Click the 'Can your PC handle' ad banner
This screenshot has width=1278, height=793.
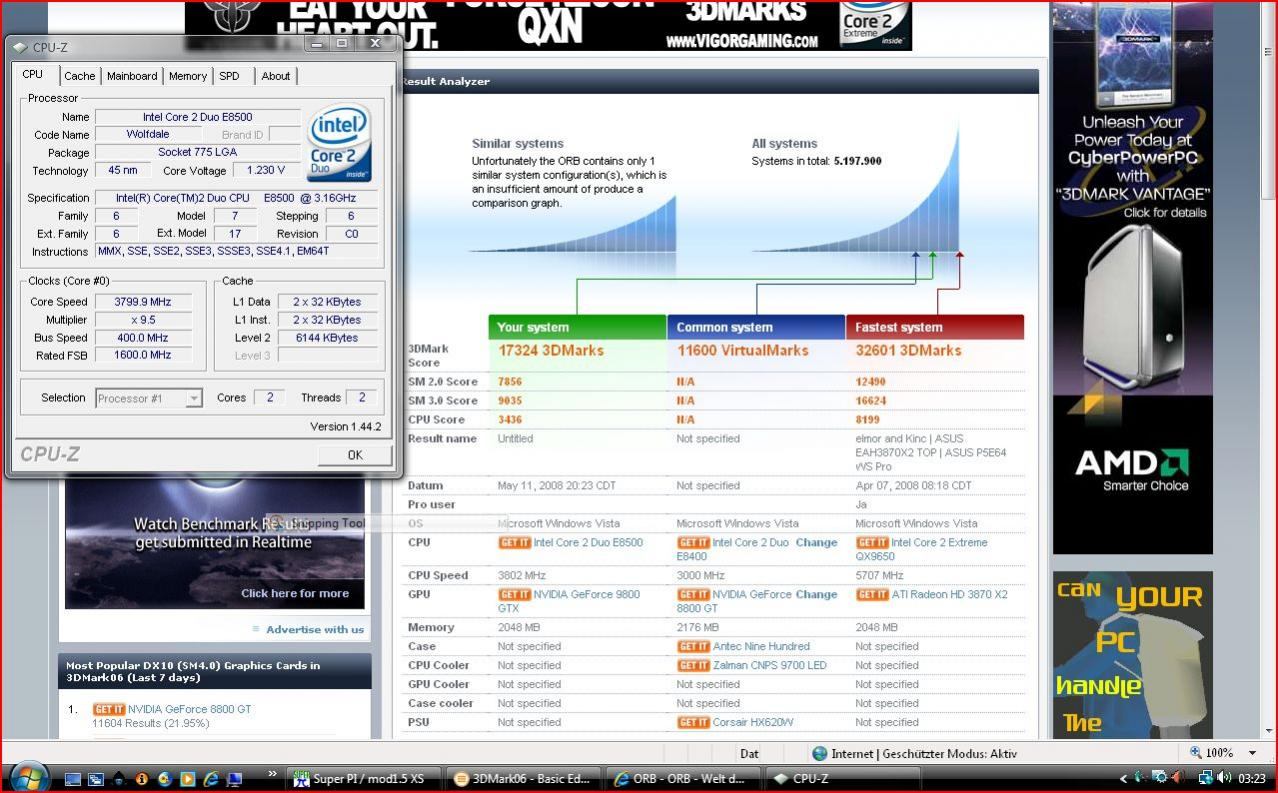pos(1132,654)
